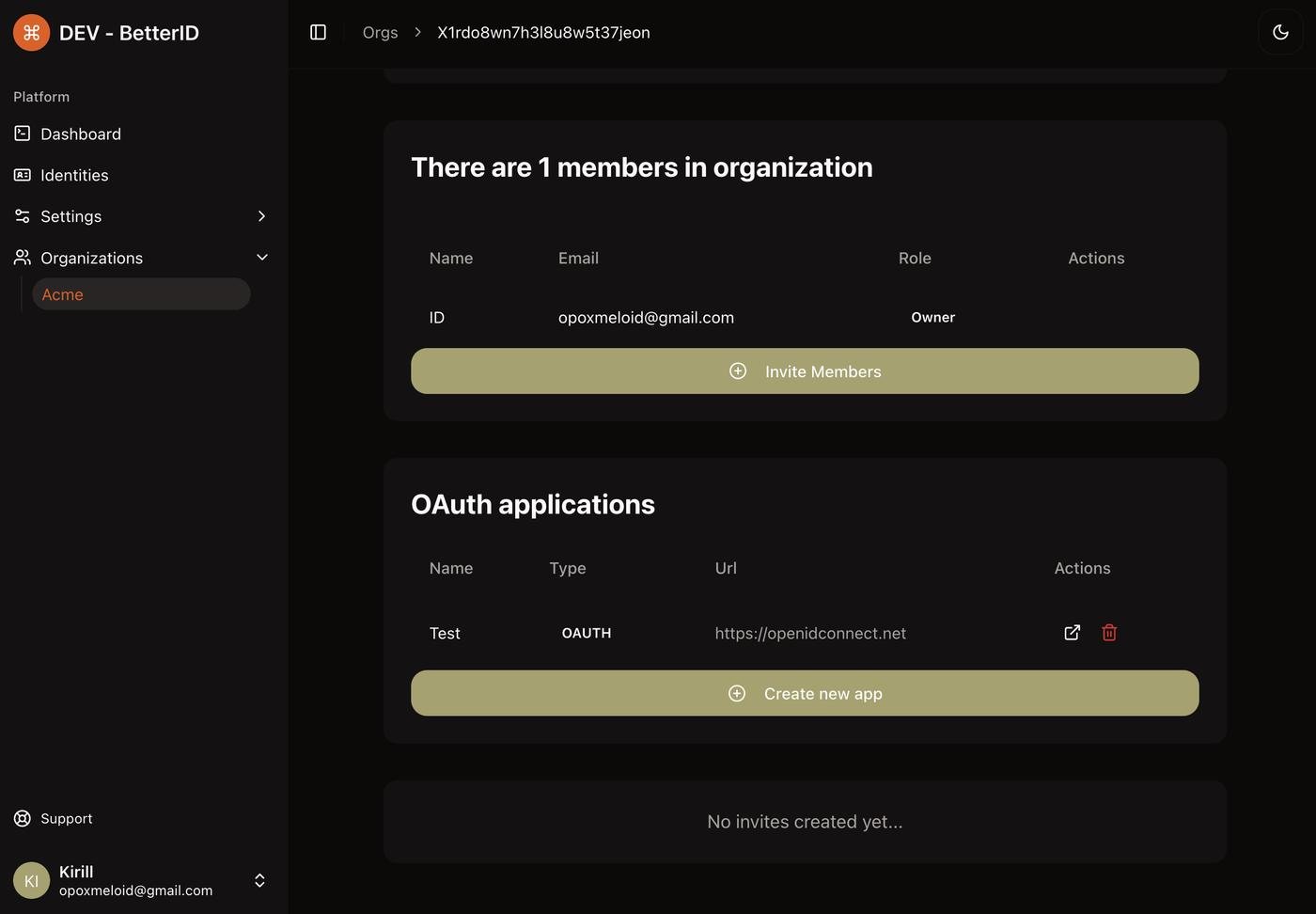Click the KI user avatar
Screen dimensions: 1316x914
pyautogui.click(x=31, y=880)
